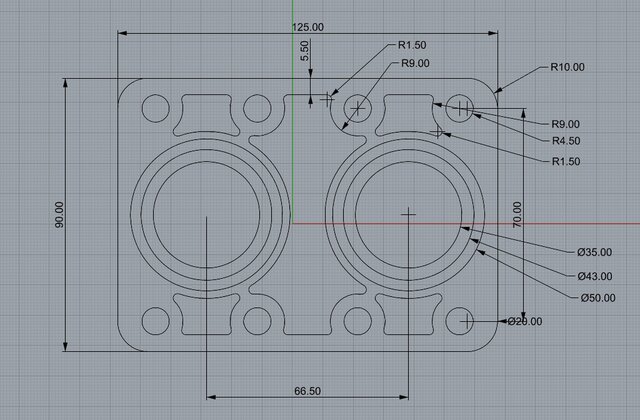The height and width of the screenshot is (420, 640).
Task: Select the top-left small bolt hole circle
Action: coord(155,107)
